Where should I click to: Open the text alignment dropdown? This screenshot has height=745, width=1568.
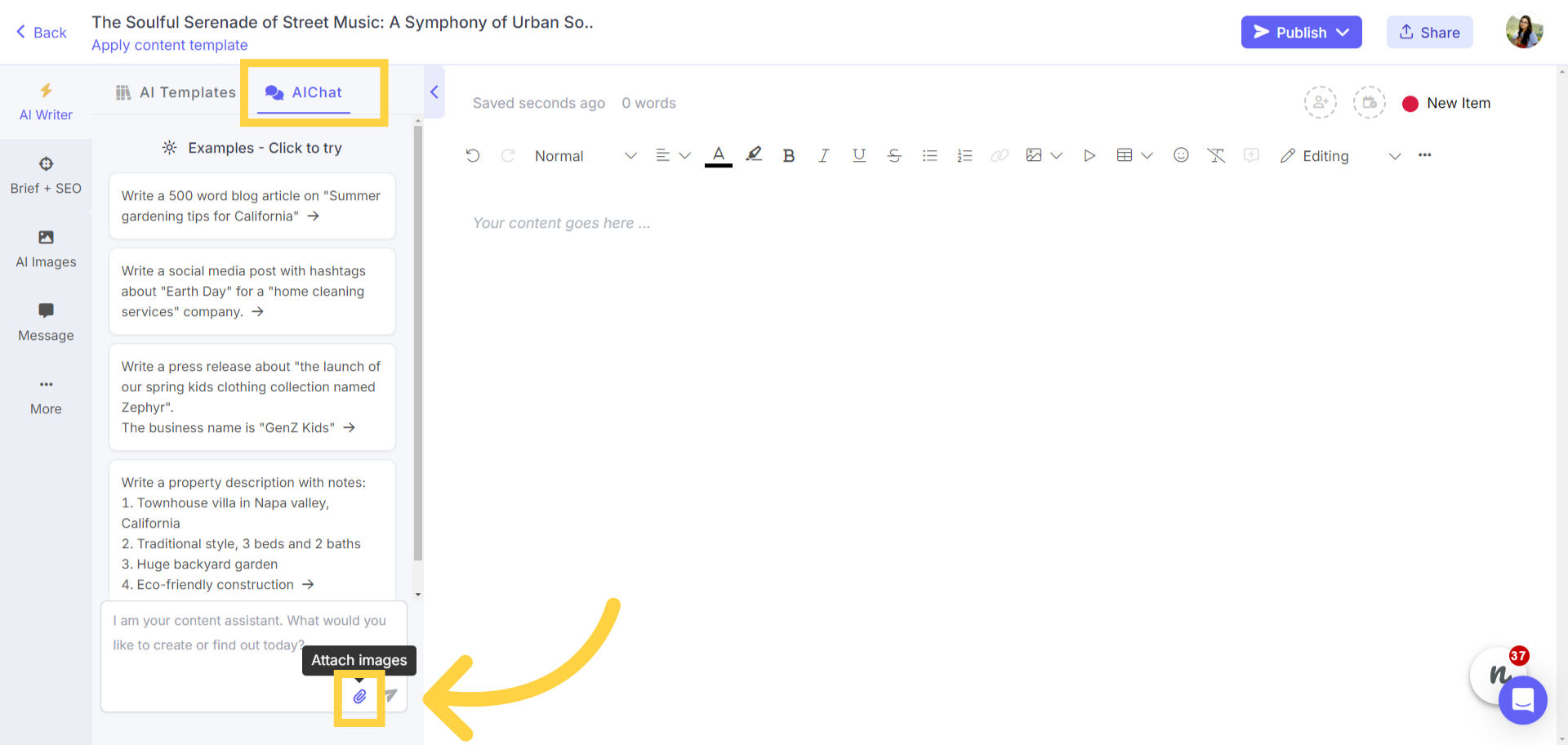(673, 155)
